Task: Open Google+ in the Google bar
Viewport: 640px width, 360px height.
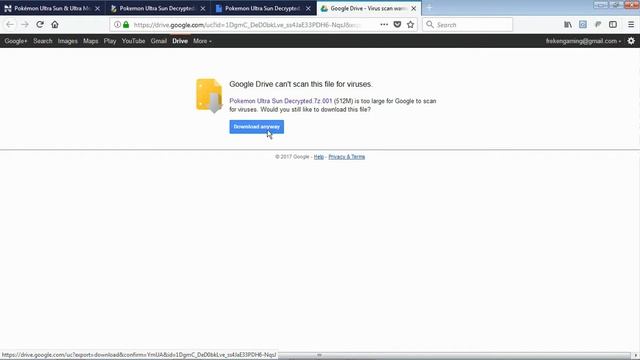Action: (x=16, y=41)
